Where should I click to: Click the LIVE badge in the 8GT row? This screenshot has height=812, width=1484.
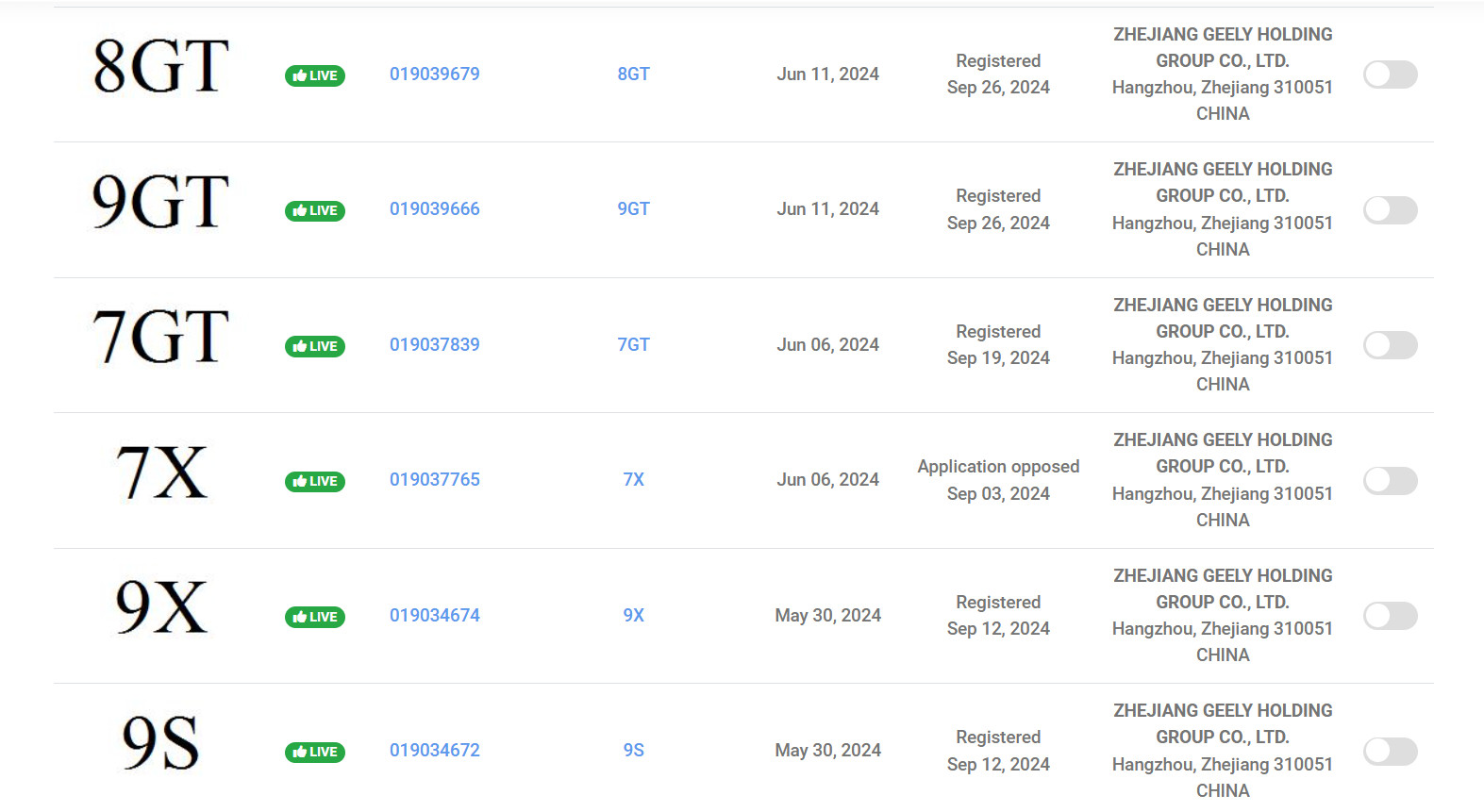coord(315,75)
